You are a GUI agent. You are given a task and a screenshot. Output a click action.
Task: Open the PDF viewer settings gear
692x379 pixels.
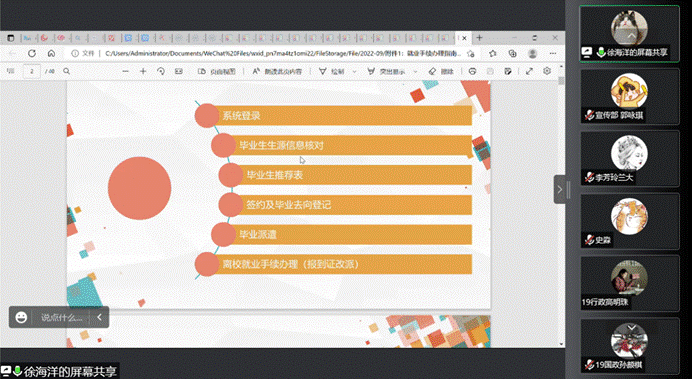pyautogui.click(x=547, y=71)
